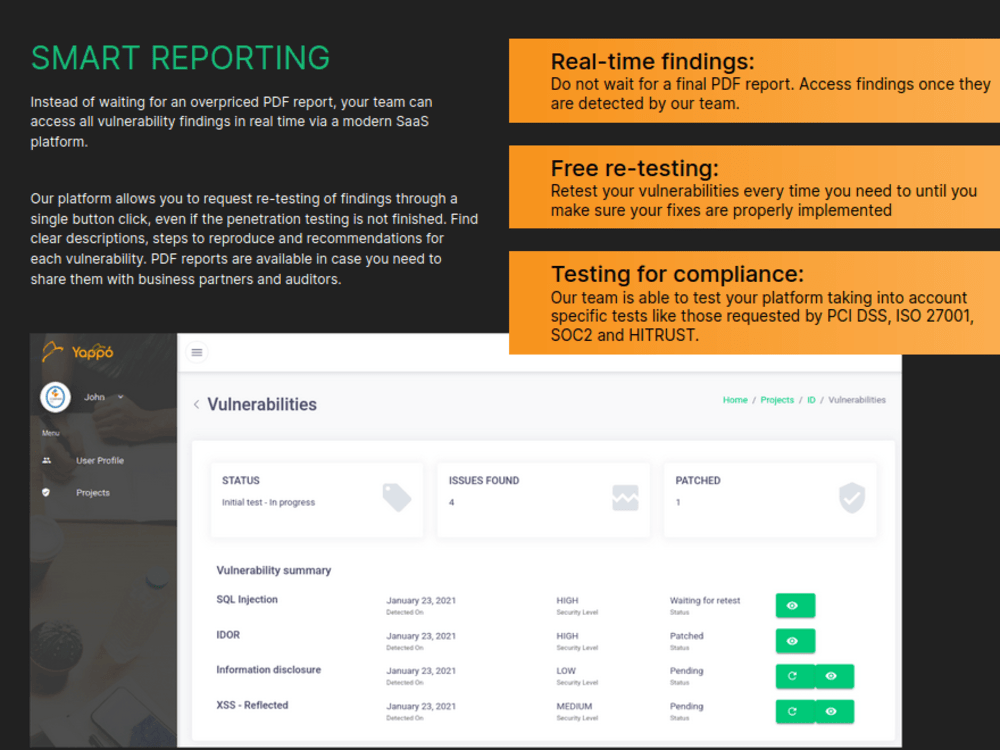The height and width of the screenshot is (750, 1000).
Task: View the patched IDOR vulnerability details
Action: [795, 640]
